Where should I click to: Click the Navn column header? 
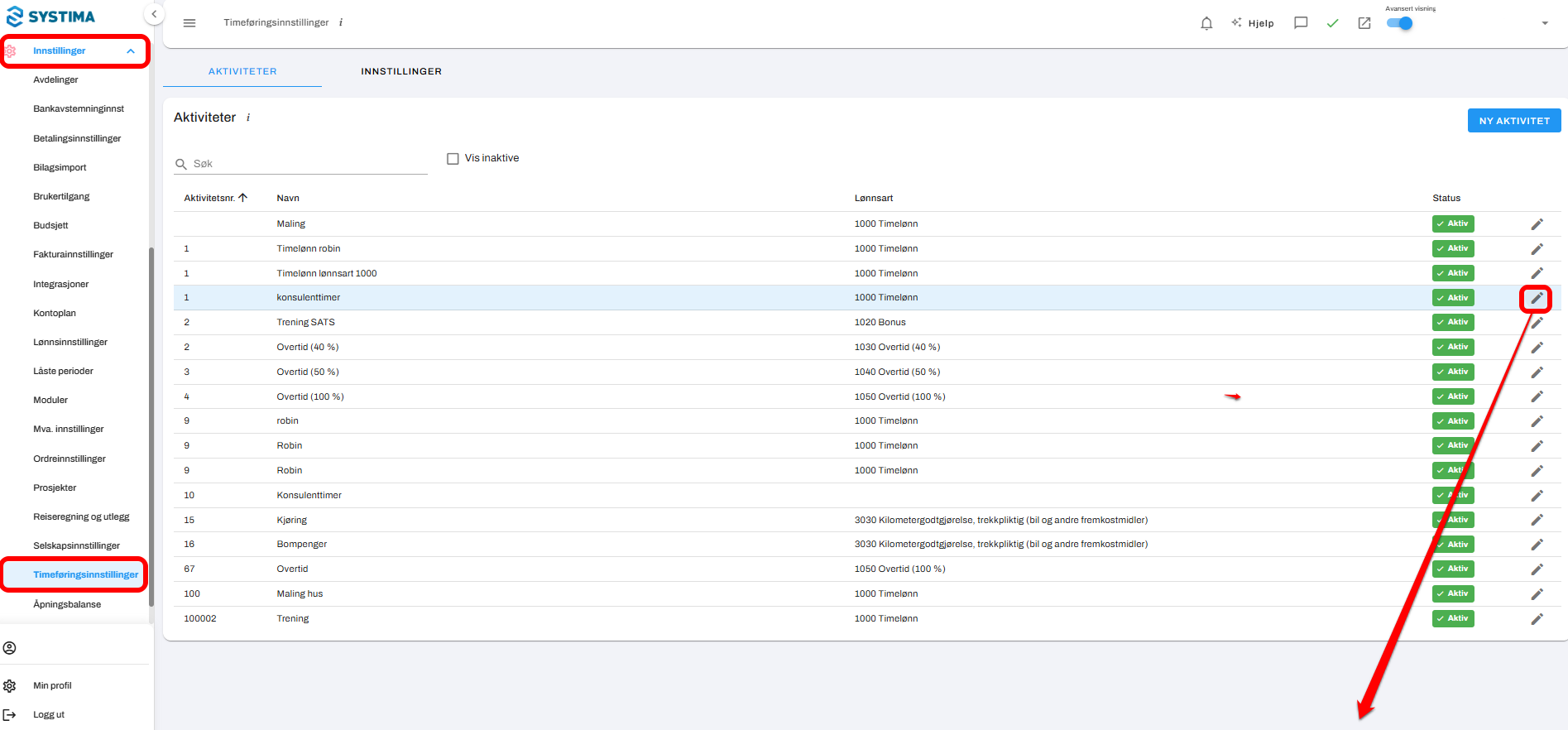coord(288,198)
